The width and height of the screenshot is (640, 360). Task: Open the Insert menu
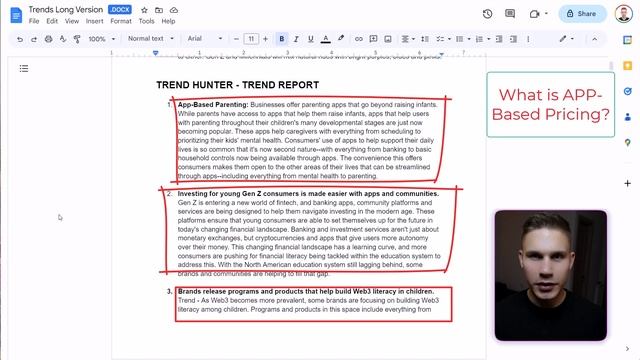(x=94, y=21)
